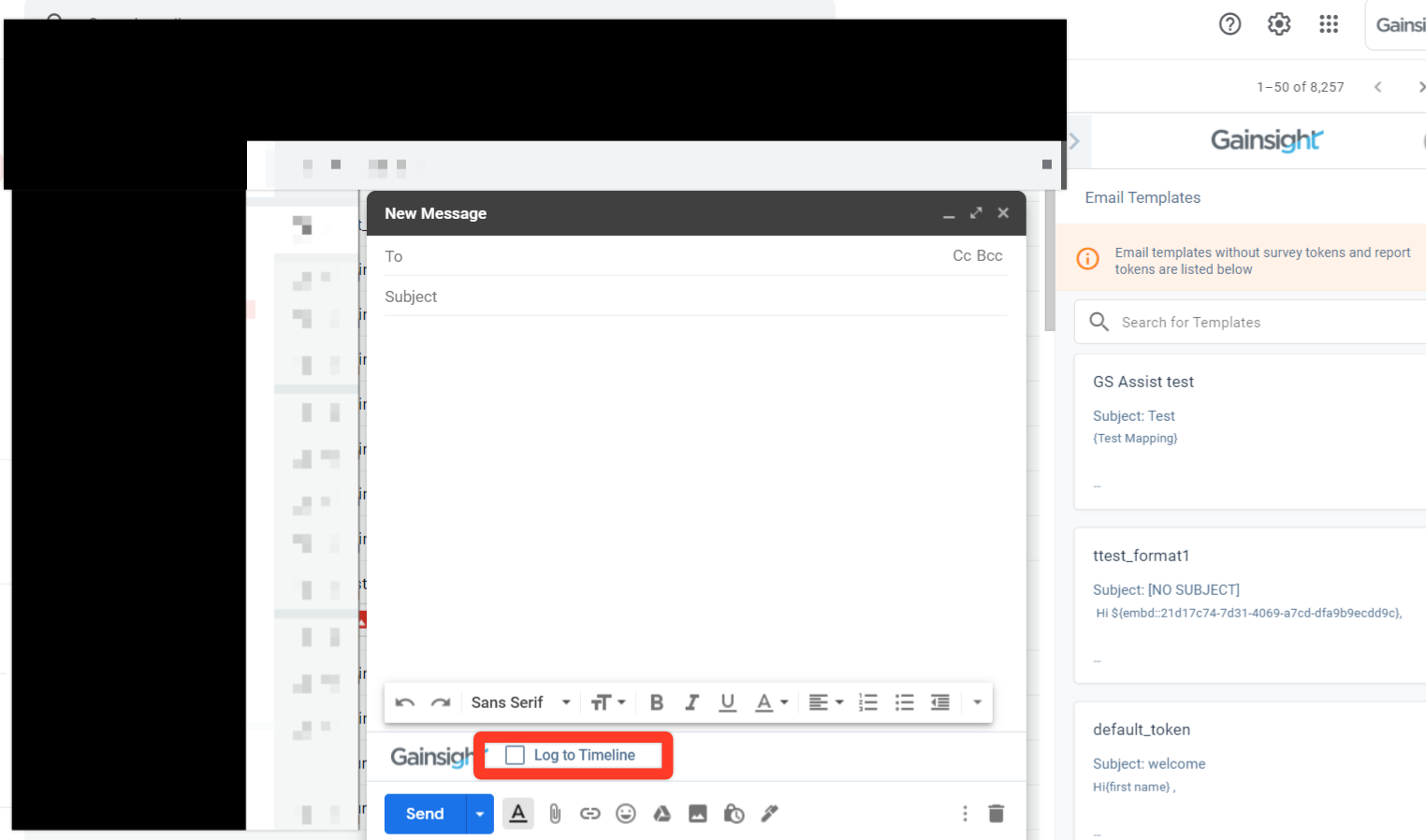Go to newer emails page arrow
Screen dimensions: 1426x840
click(x=1377, y=87)
